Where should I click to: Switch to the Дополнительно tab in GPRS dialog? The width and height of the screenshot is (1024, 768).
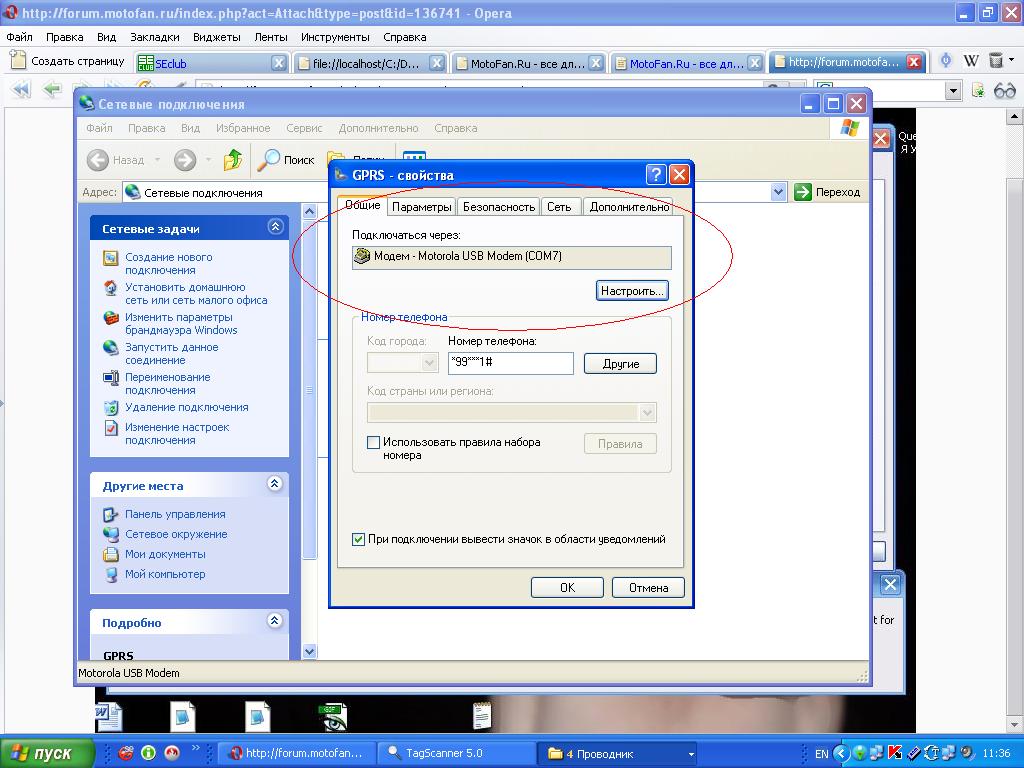click(629, 207)
